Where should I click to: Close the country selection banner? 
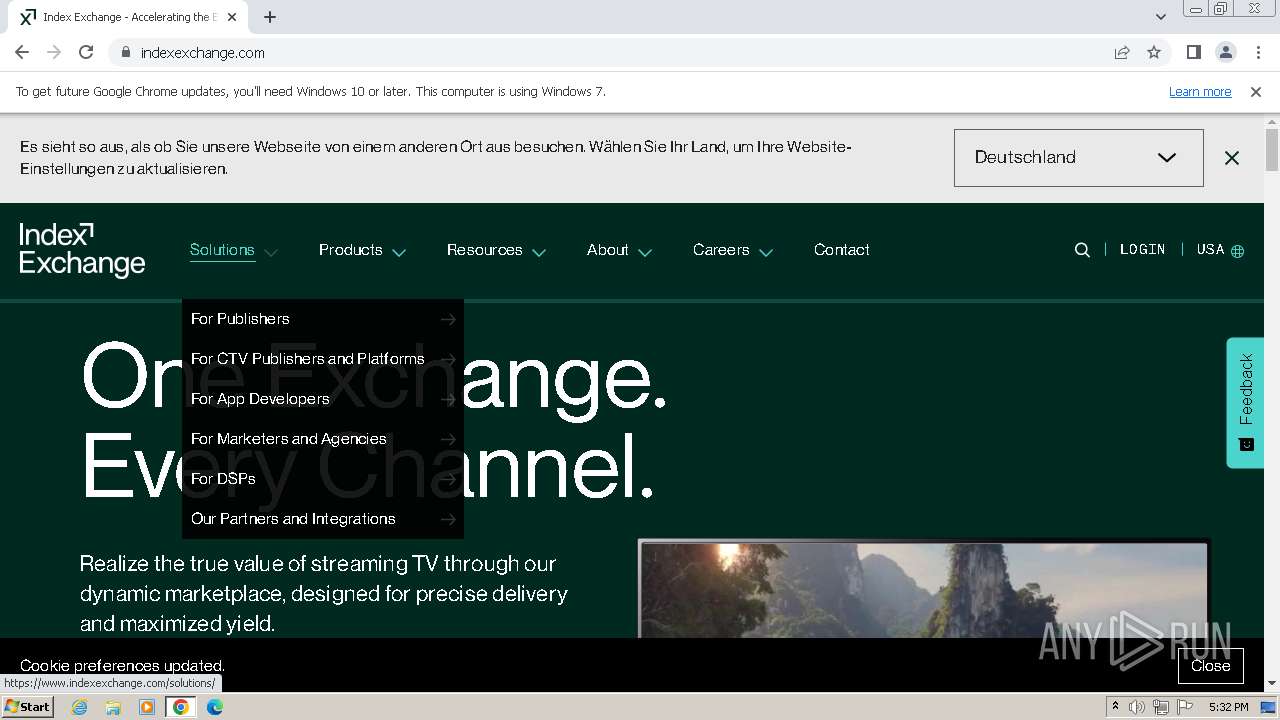pyautogui.click(x=1232, y=158)
